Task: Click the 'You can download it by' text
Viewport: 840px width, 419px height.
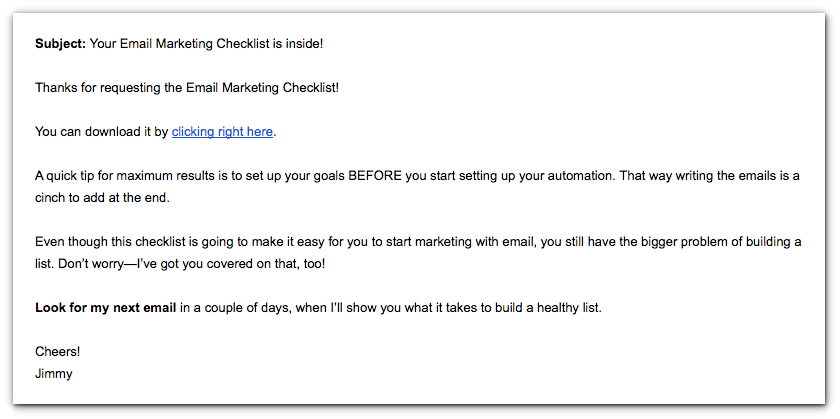Action: click(x=102, y=132)
